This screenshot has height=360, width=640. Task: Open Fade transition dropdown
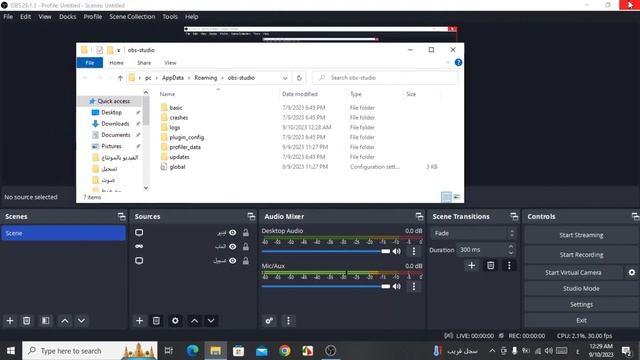(473, 233)
